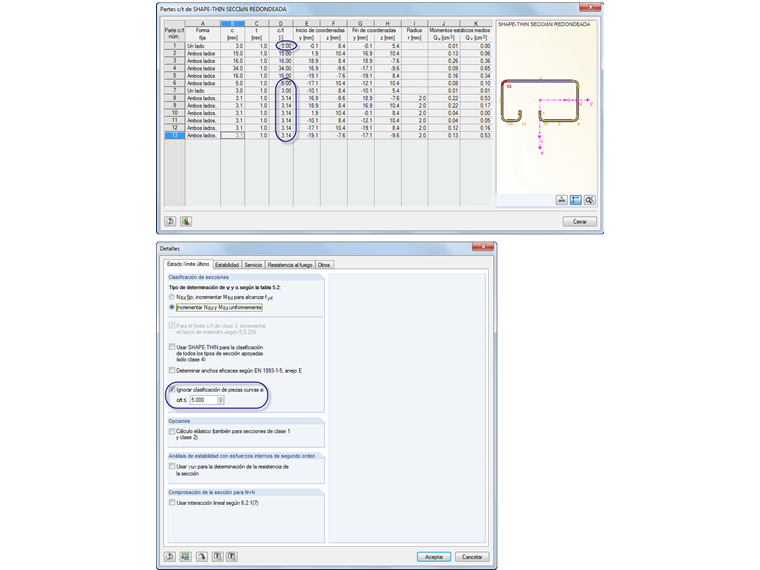Click the 'Opciones' section heading
This screenshot has height=570, width=760.
click(x=179, y=421)
